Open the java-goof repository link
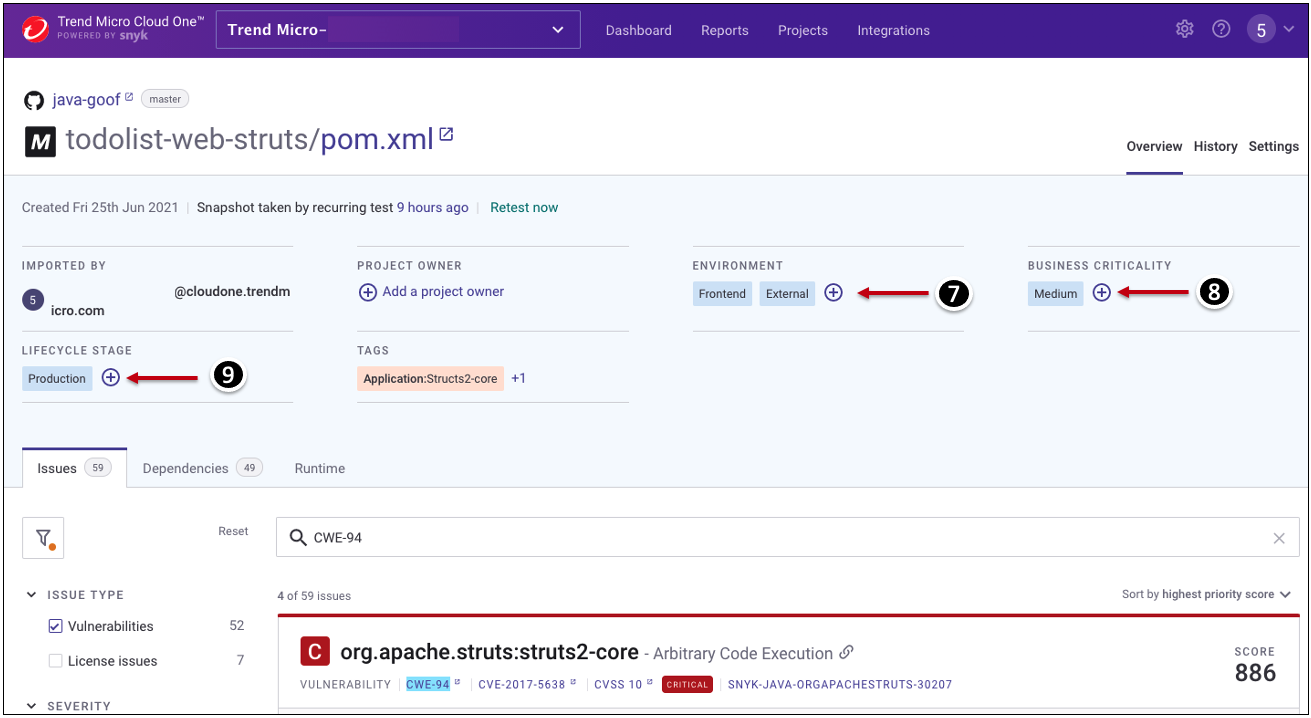1311x718 pixels. pos(86,100)
